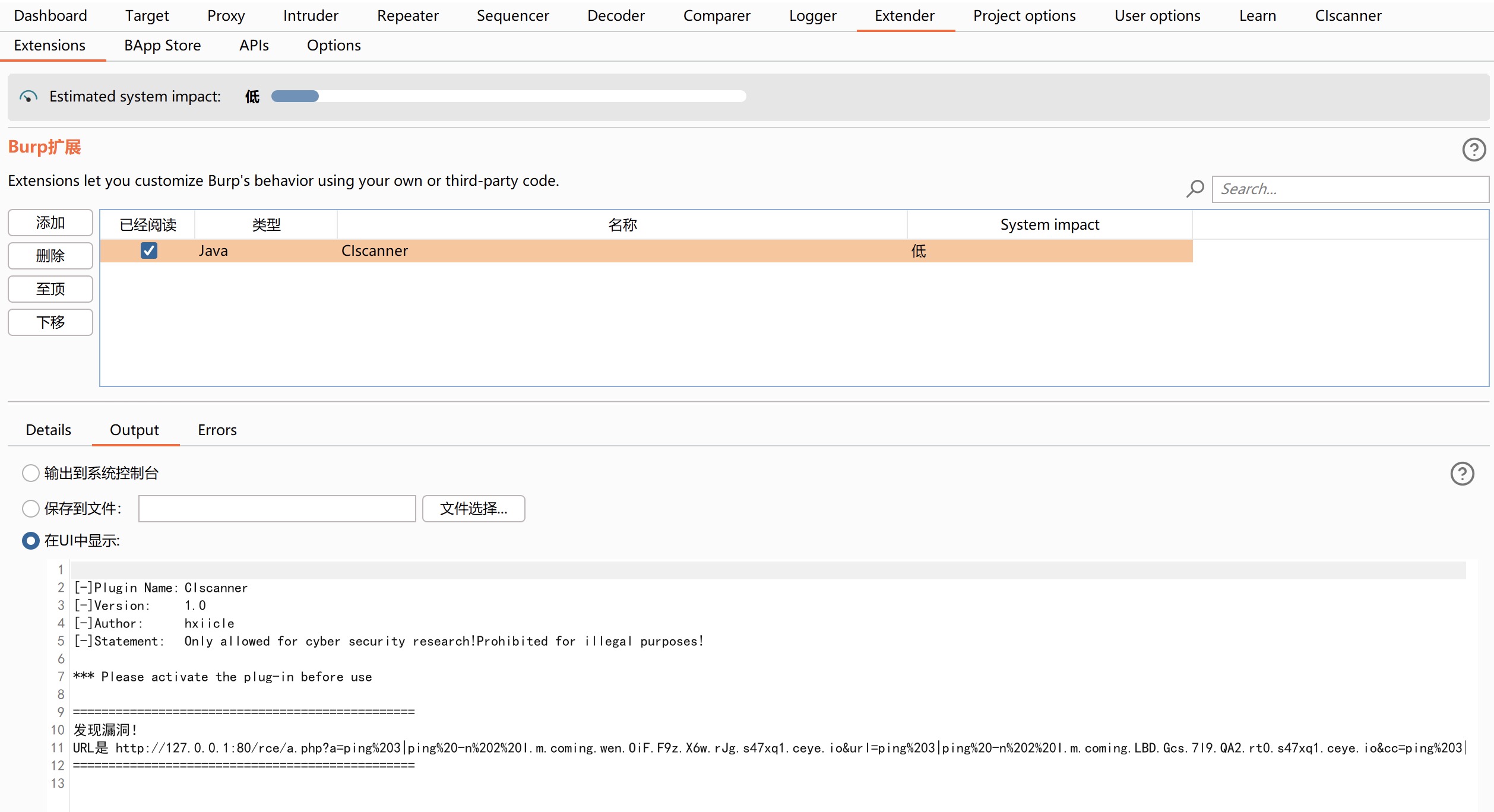Sort by 名称 column header
The image size is (1494, 812).
(622, 224)
